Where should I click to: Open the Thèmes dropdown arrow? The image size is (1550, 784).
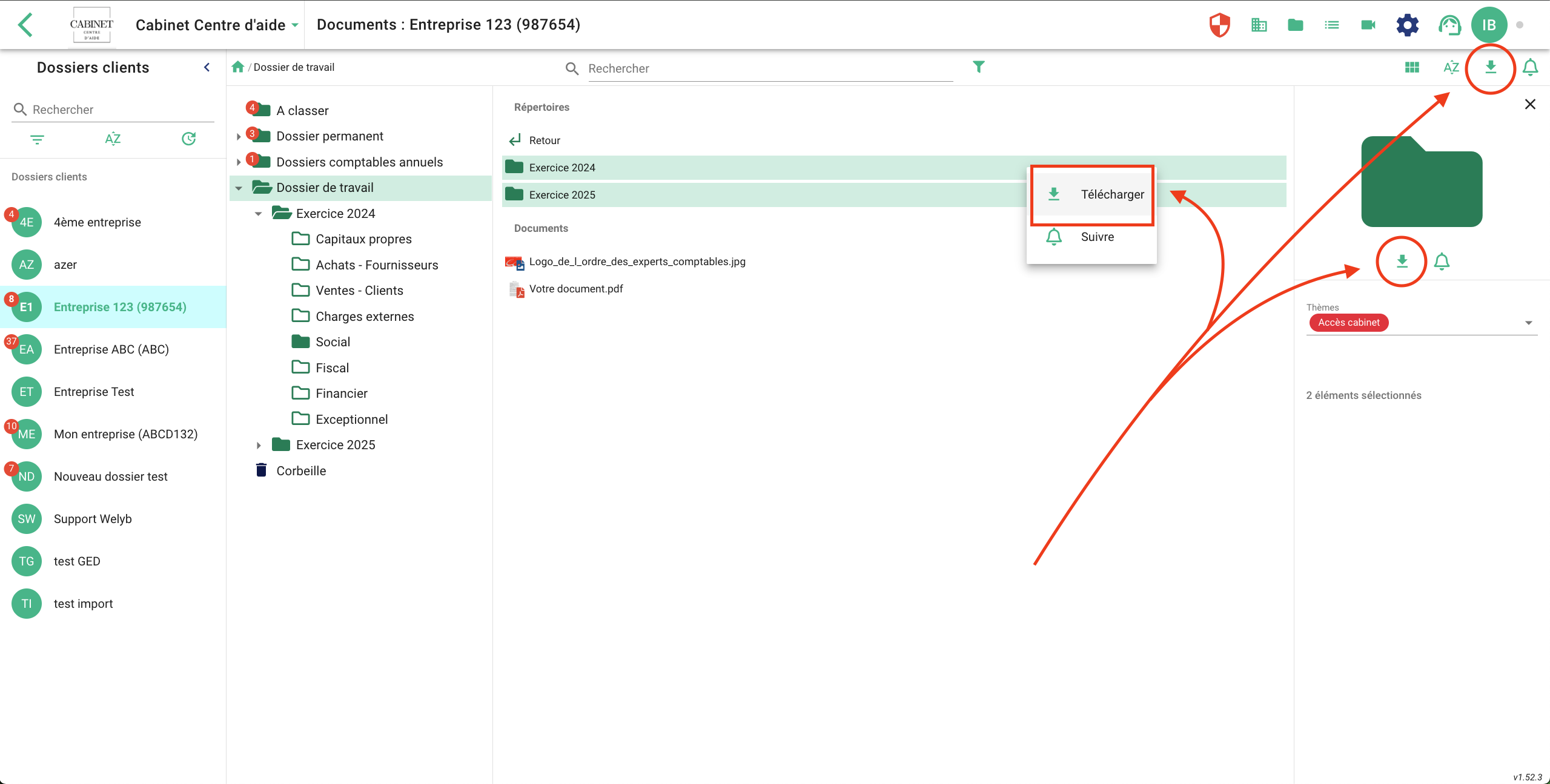click(x=1528, y=323)
